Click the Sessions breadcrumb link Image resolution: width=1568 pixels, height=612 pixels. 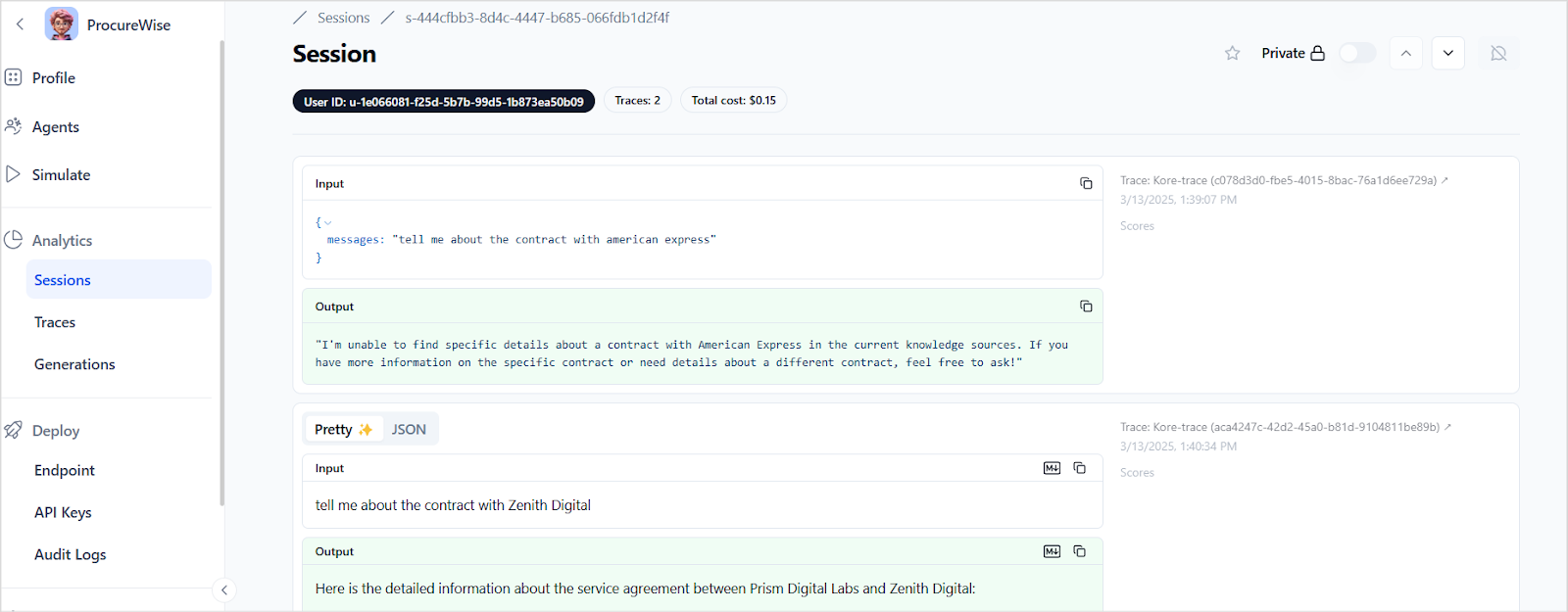(x=343, y=18)
